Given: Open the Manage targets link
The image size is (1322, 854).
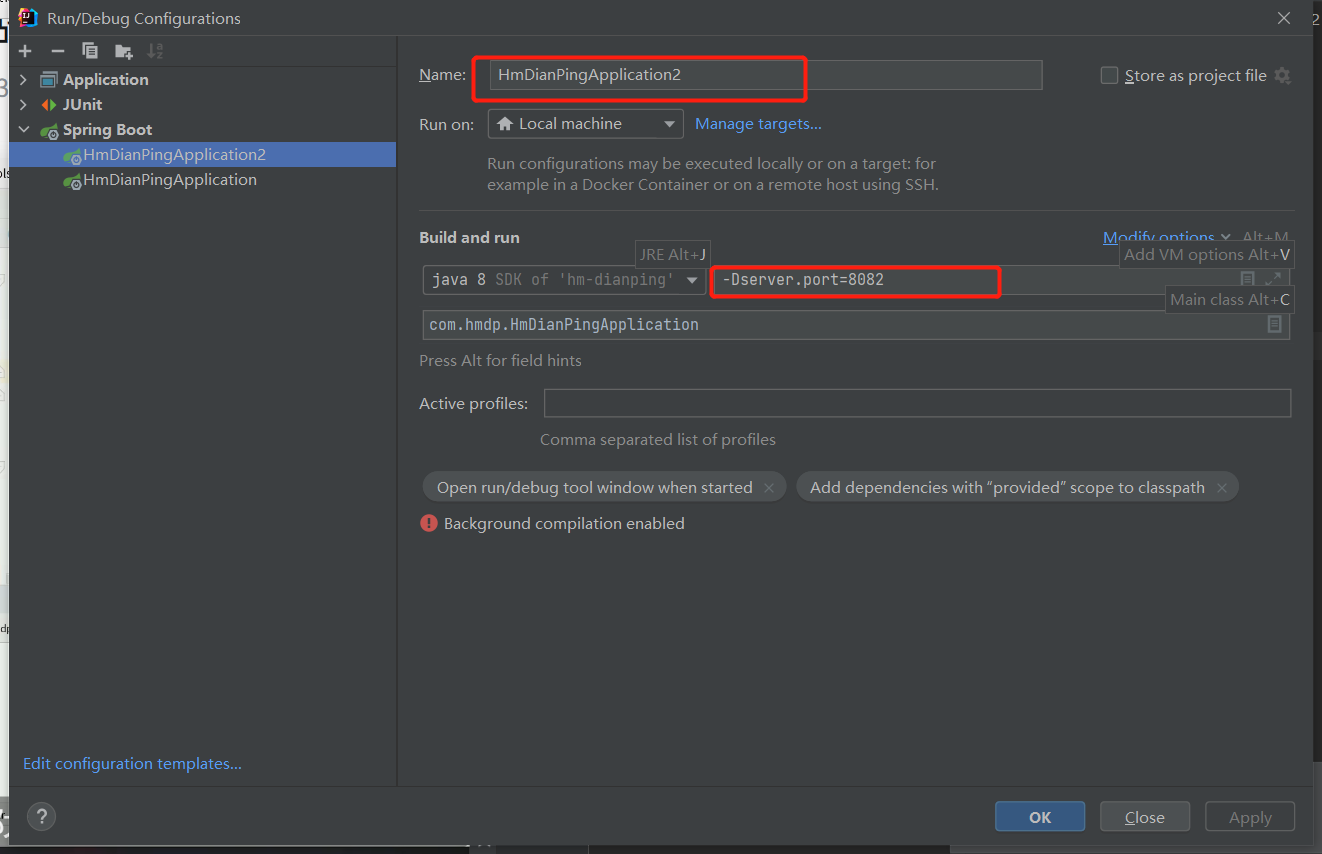Looking at the screenshot, I should coord(758,124).
